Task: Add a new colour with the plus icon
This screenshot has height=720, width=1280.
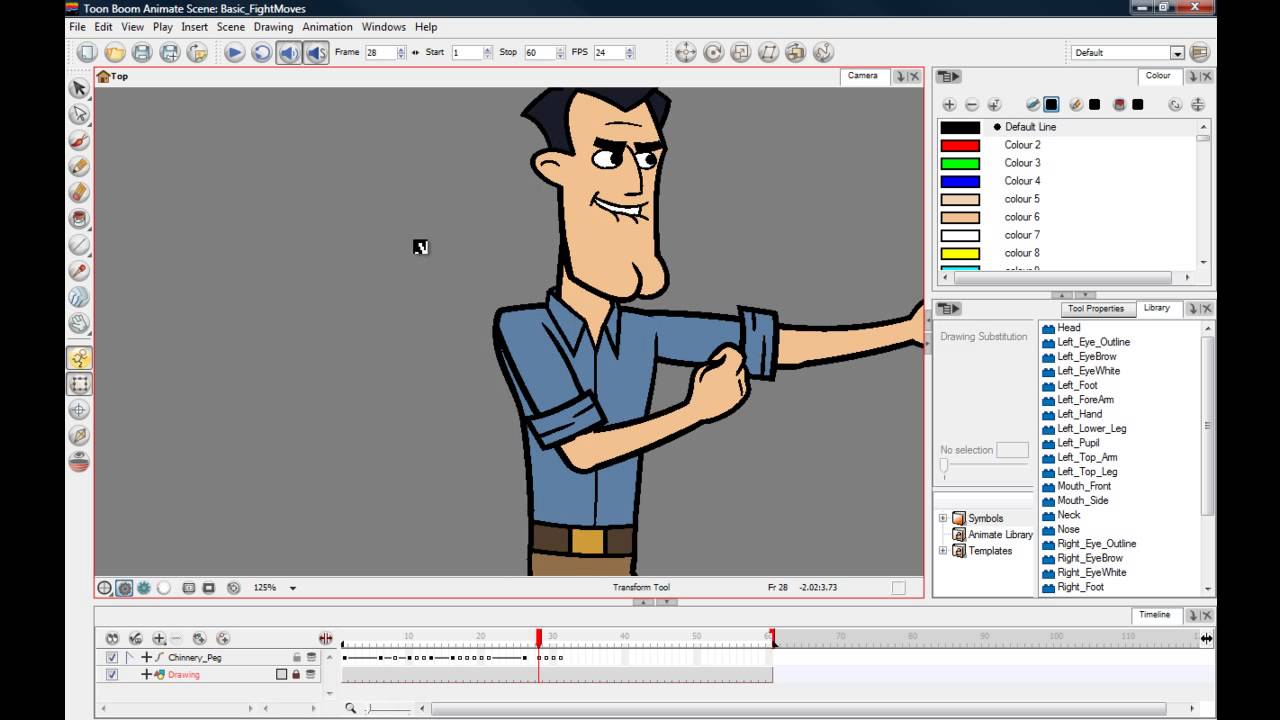Action: pyautogui.click(x=949, y=105)
